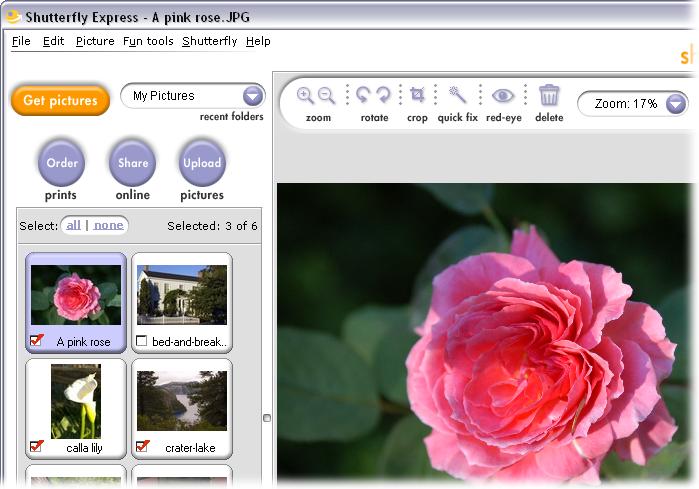
Task: Click the 'red-eye' label text
Action: click(x=504, y=118)
